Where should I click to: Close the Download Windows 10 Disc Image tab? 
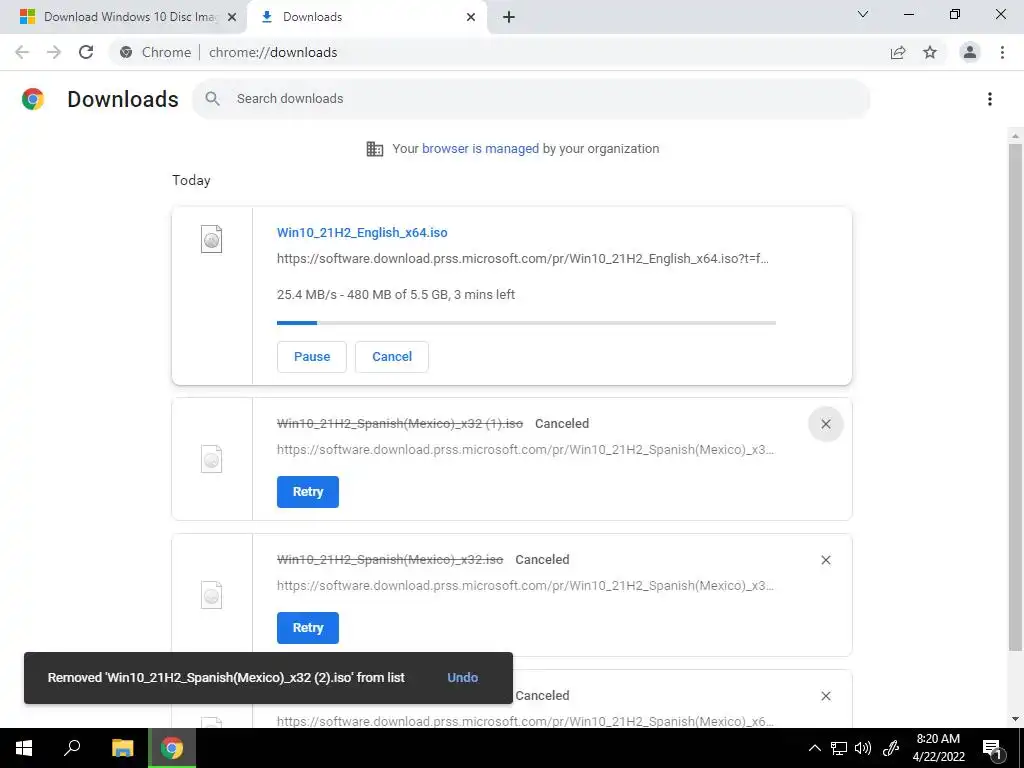(x=231, y=17)
